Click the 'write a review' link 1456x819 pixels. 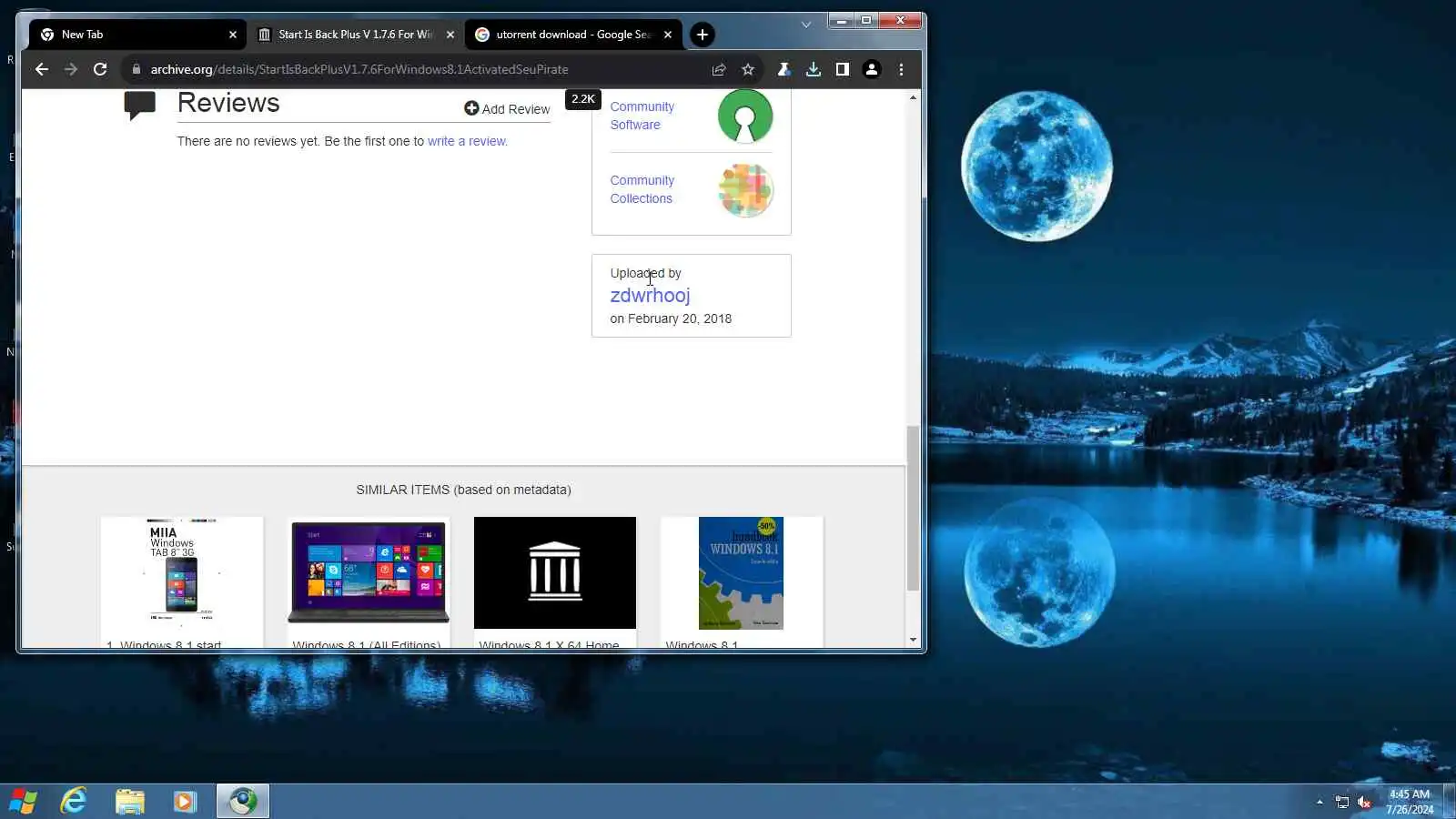(467, 141)
